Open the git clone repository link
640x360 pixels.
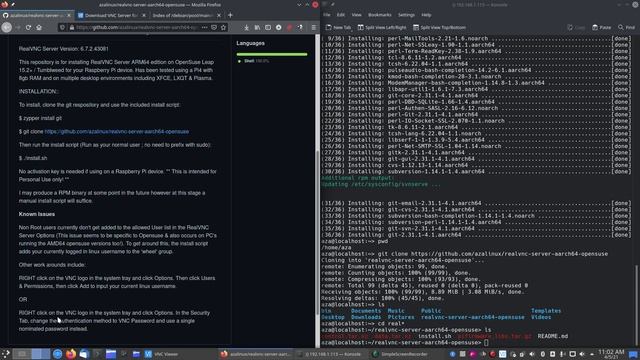117,131
